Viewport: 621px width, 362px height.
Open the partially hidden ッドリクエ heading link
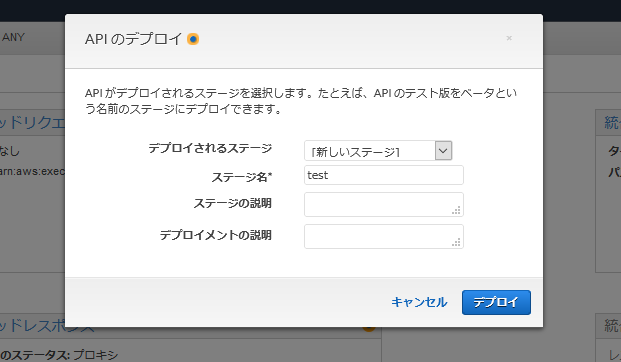click(x=32, y=122)
